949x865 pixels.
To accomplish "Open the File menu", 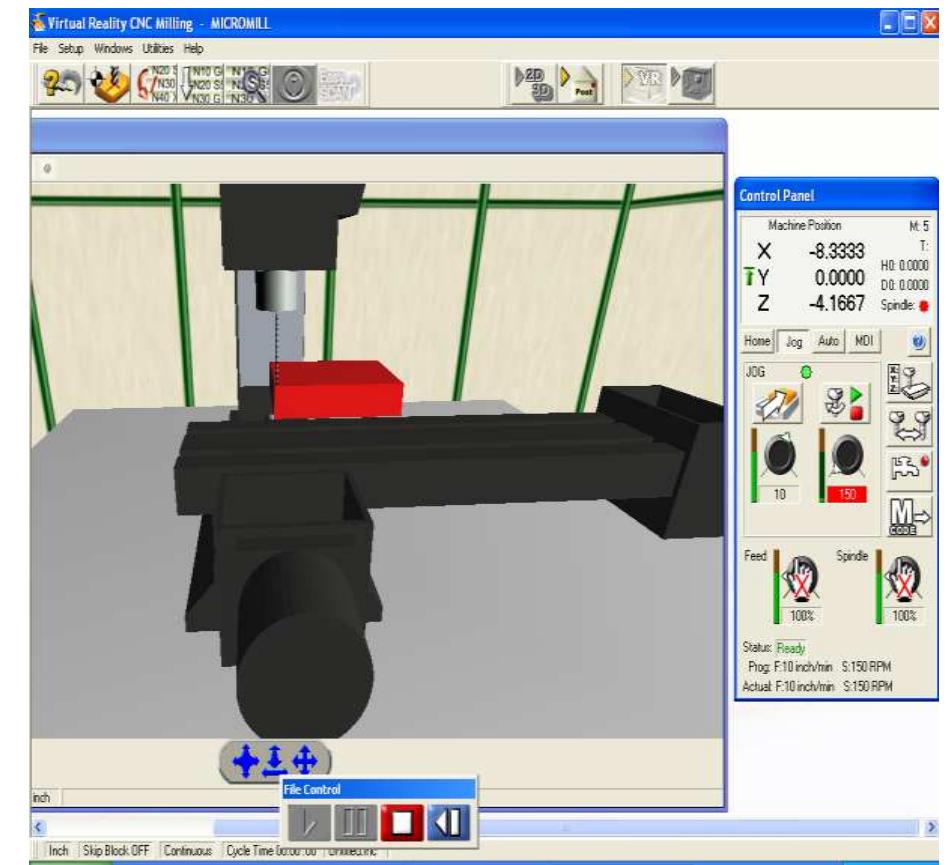I will coord(41,48).
